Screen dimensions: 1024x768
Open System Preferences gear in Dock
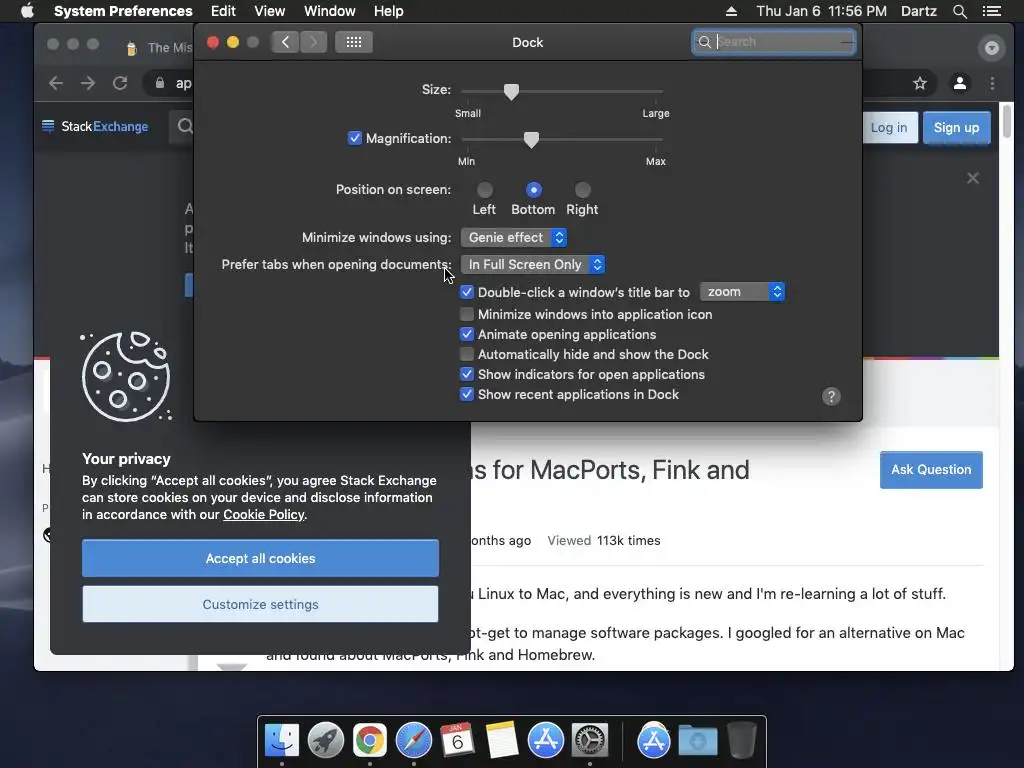coord(590,741)
